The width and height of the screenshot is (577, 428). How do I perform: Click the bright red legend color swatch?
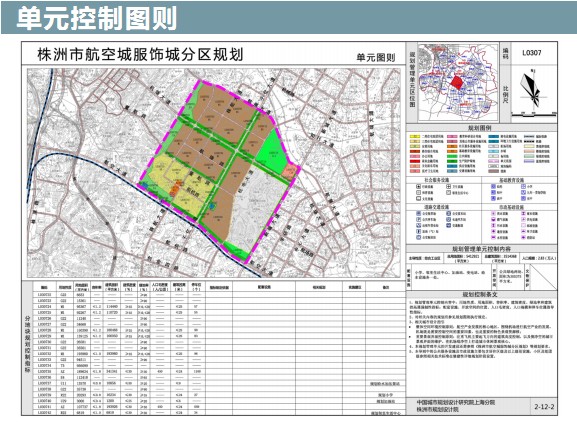coord(415,161)
